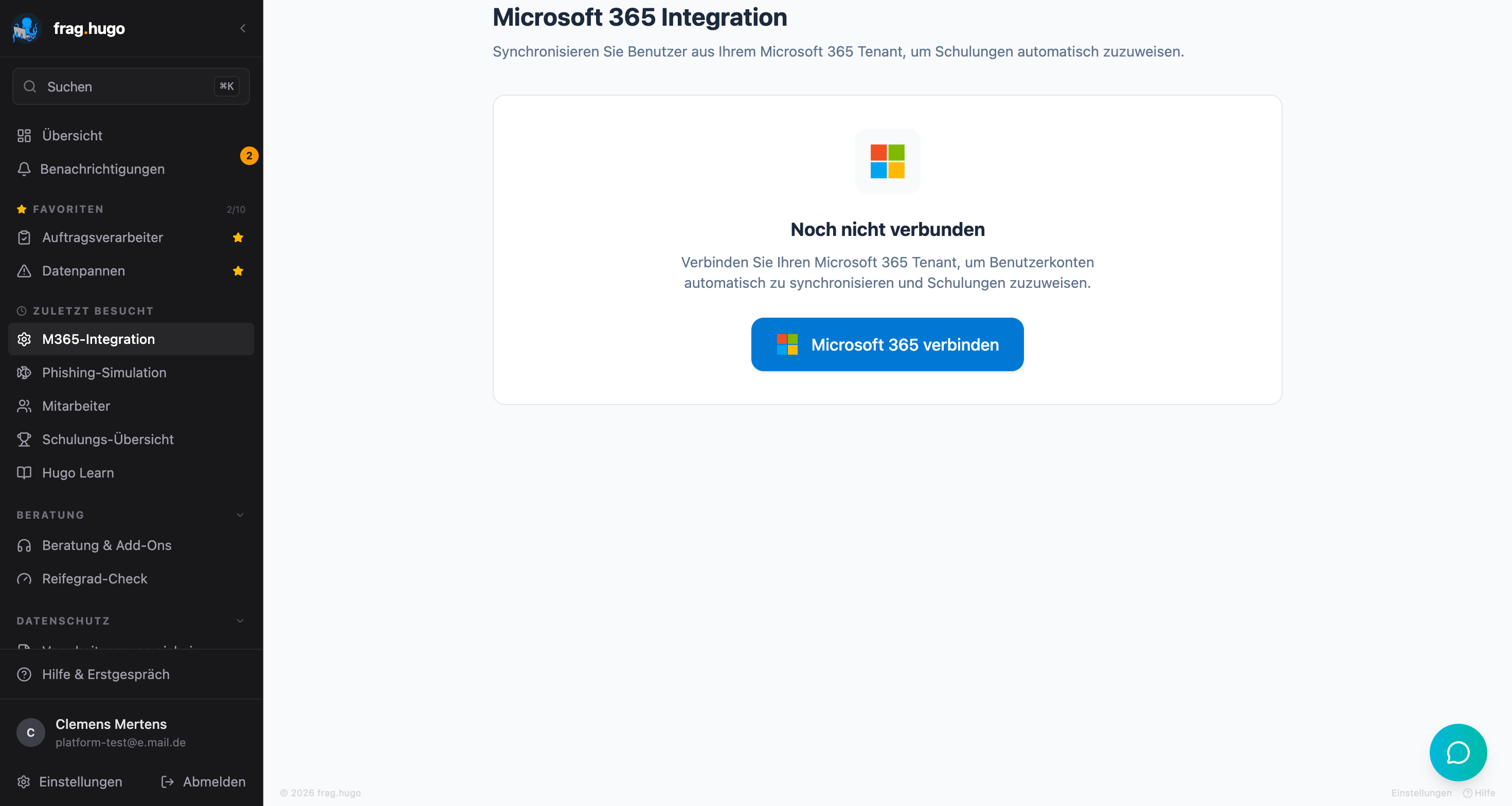Go to Übersicht in sidebar
1512x806 pixels.
point(131,136)
